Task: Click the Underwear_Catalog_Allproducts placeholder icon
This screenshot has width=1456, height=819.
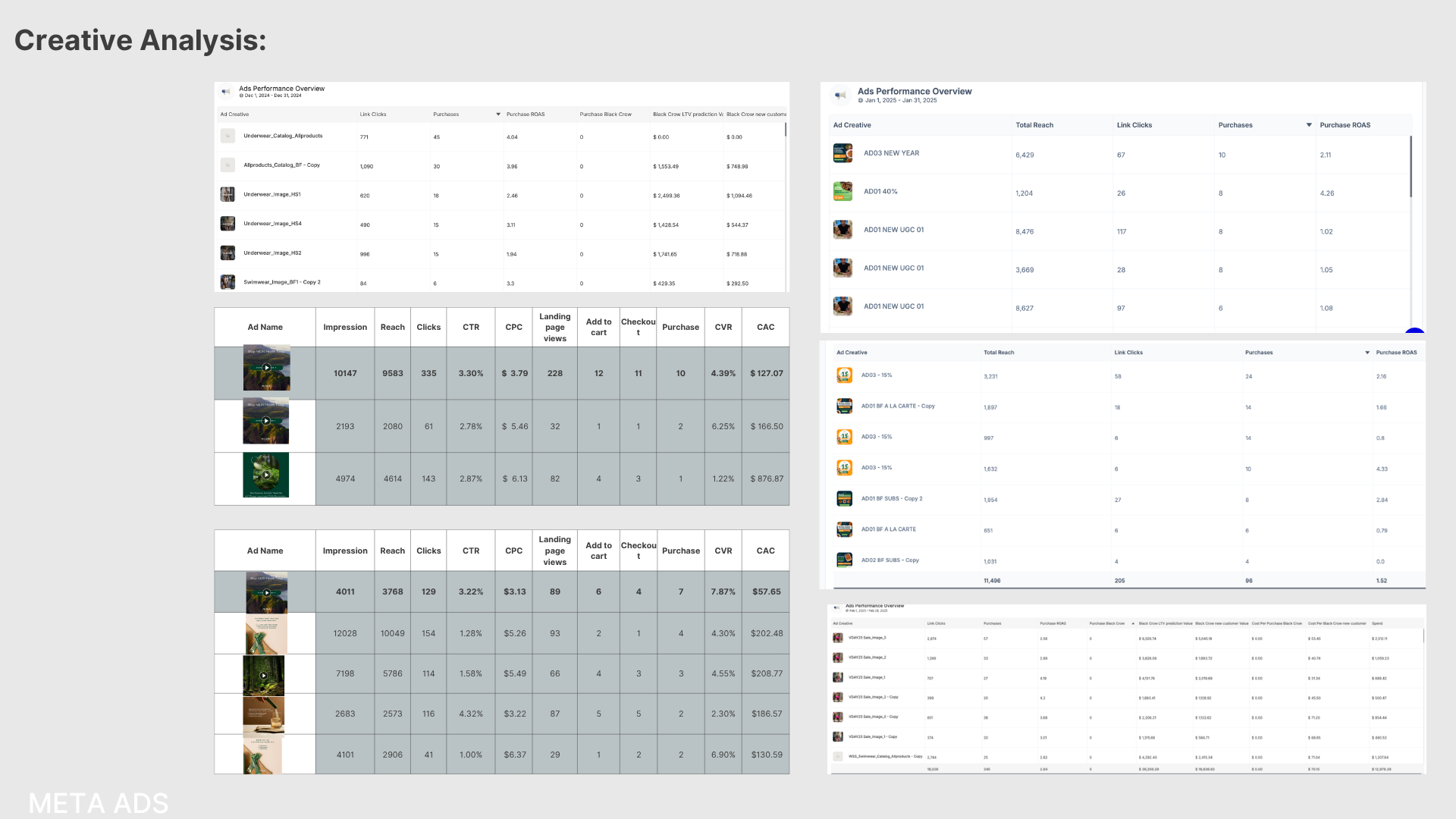Action: click(227, 136)
